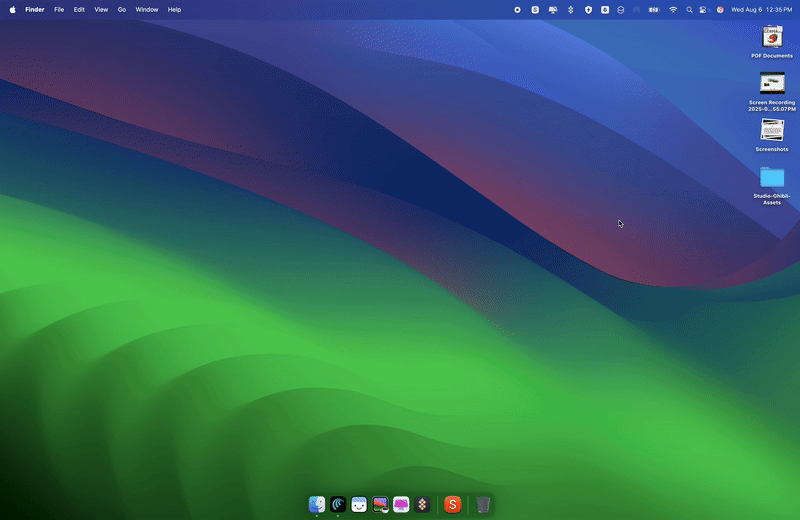Click the white square menu bar icon

pos(605,10)
